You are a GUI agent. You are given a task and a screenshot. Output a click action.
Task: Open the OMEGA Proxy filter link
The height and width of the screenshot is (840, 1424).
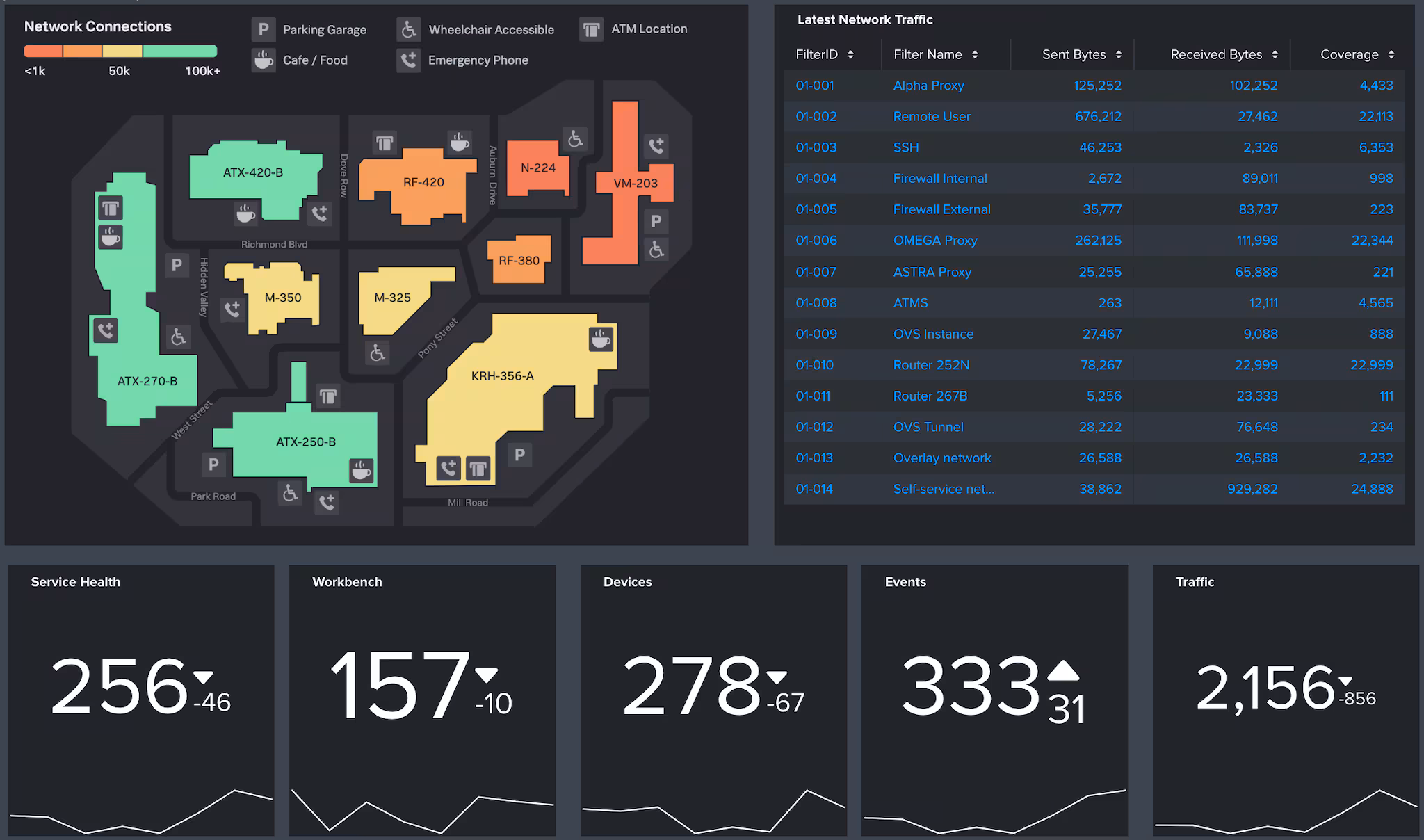(x=934, y=241)
